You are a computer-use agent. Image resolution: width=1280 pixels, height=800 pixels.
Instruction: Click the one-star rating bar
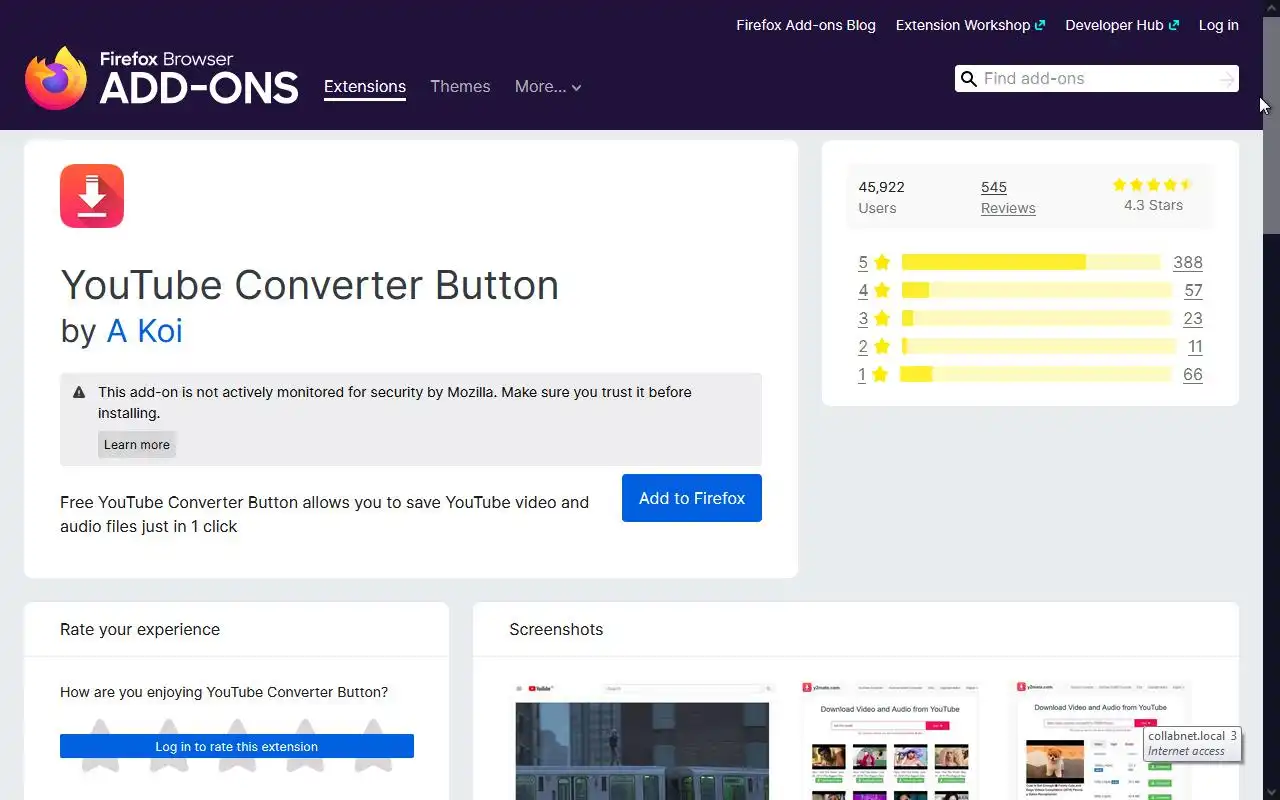(x=1035, y=374)
